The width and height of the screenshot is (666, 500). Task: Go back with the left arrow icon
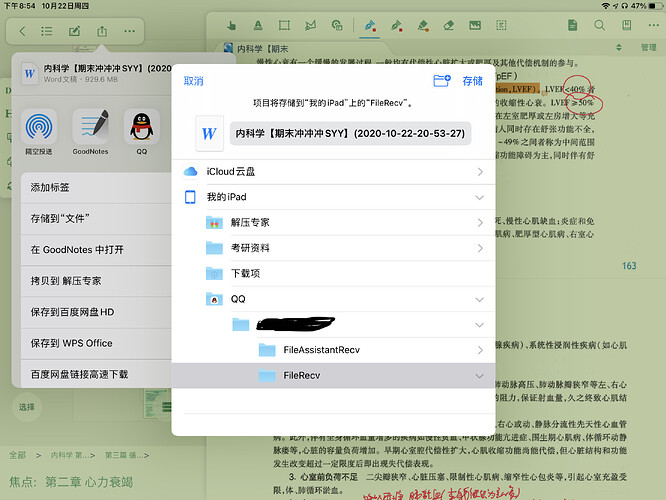[23, 31]
